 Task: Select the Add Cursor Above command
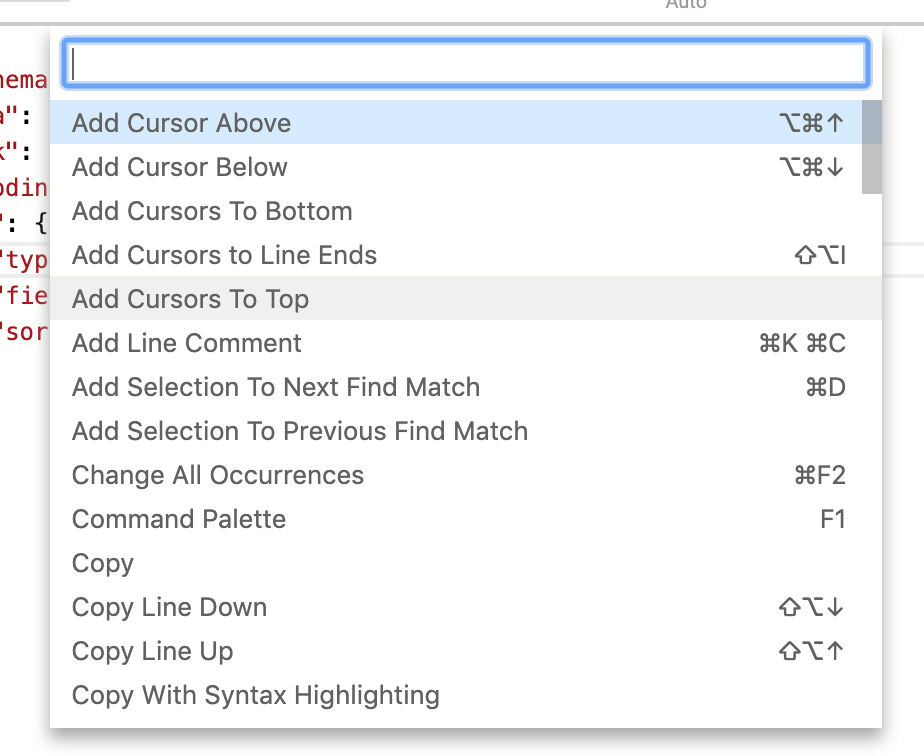tap(181, 123)
